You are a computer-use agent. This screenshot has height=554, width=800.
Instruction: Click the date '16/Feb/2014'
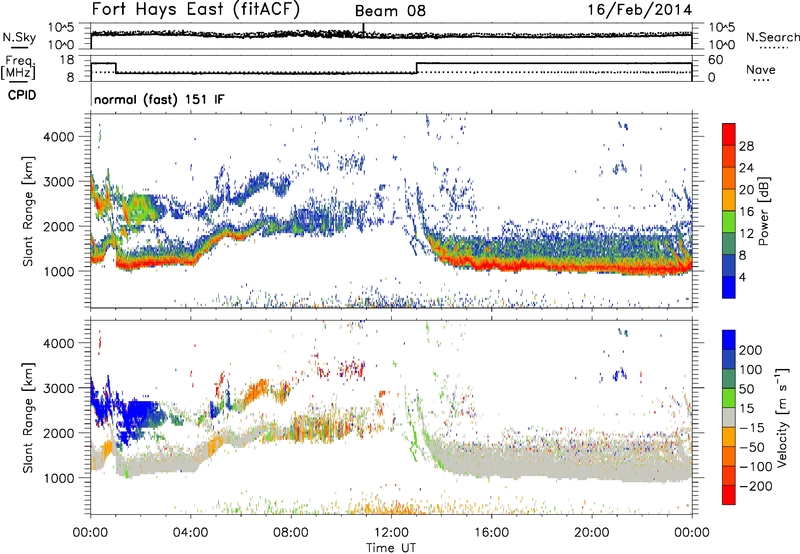(640, 10)
